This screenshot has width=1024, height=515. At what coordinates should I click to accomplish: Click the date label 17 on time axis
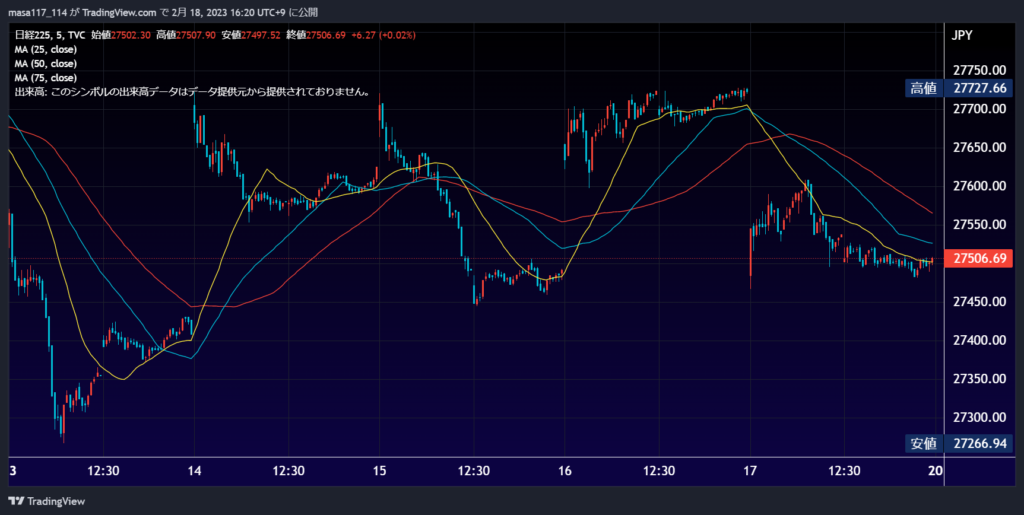point(750,471)
